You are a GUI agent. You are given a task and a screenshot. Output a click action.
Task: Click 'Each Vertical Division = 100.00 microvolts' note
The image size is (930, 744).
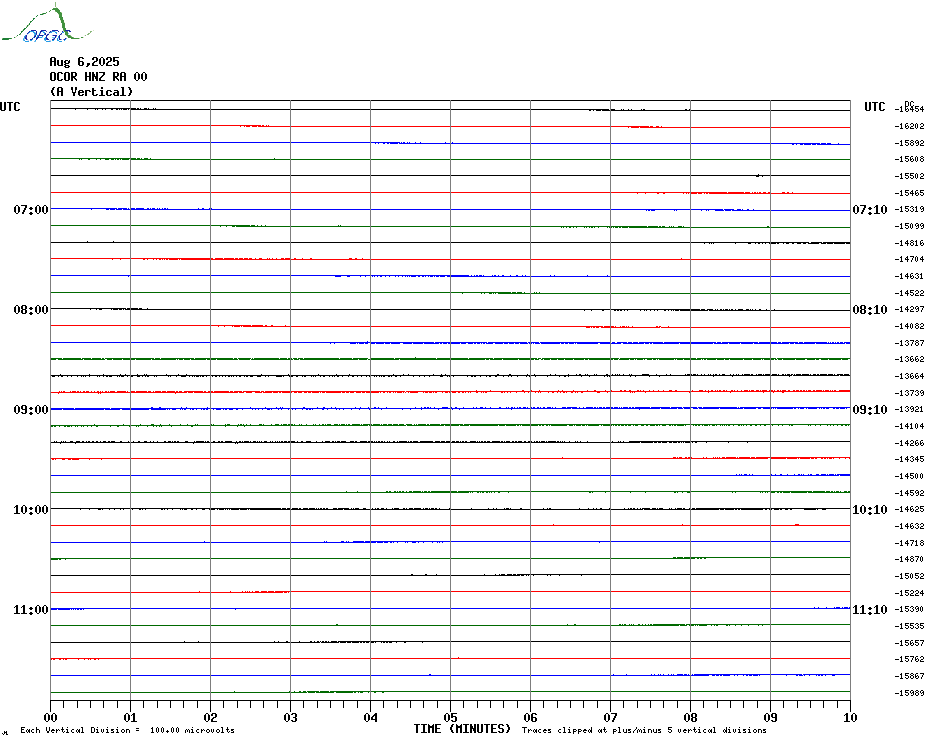(x=128, y=730)
